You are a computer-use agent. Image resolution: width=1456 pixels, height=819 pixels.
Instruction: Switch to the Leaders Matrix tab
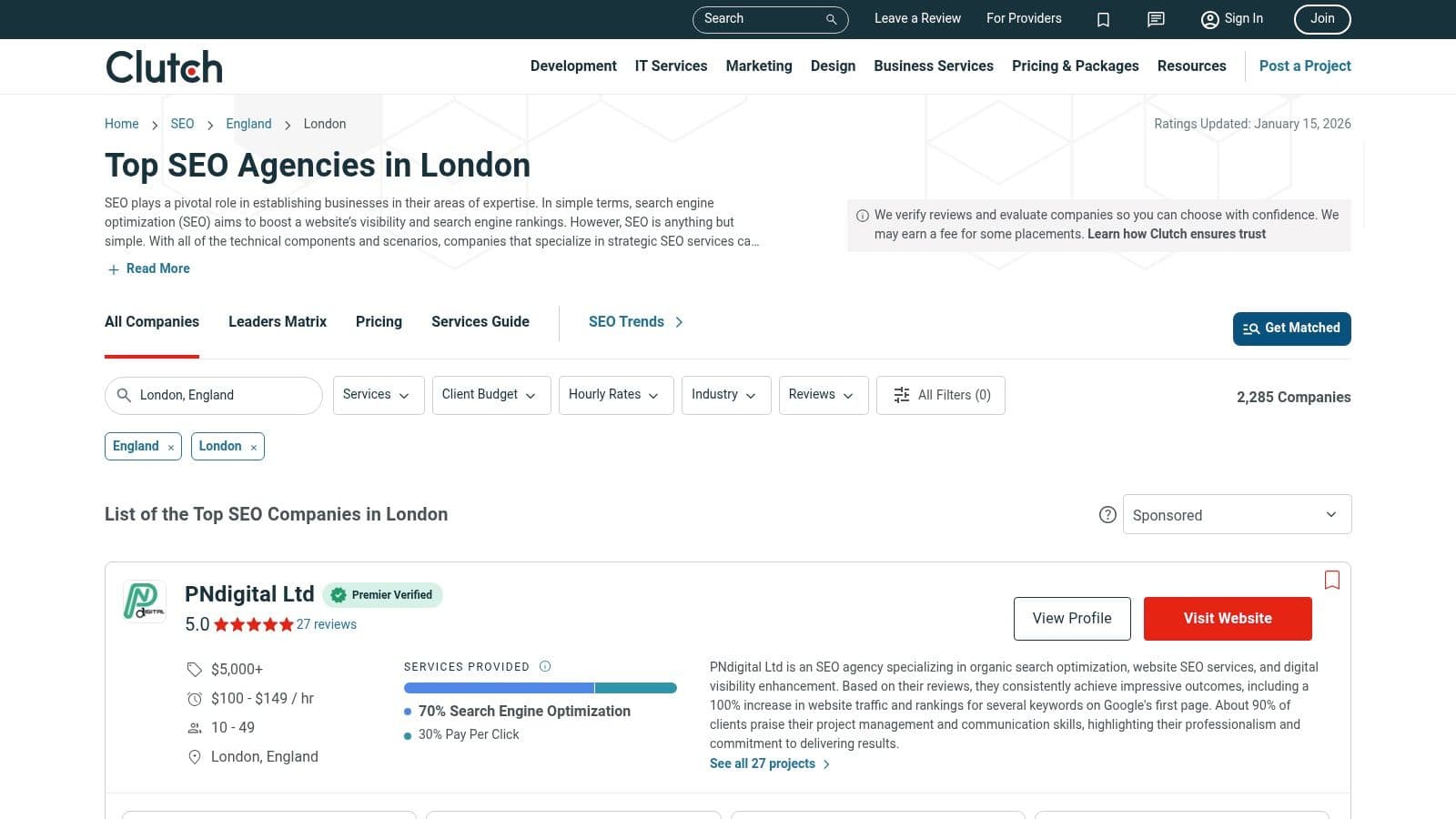277,321
